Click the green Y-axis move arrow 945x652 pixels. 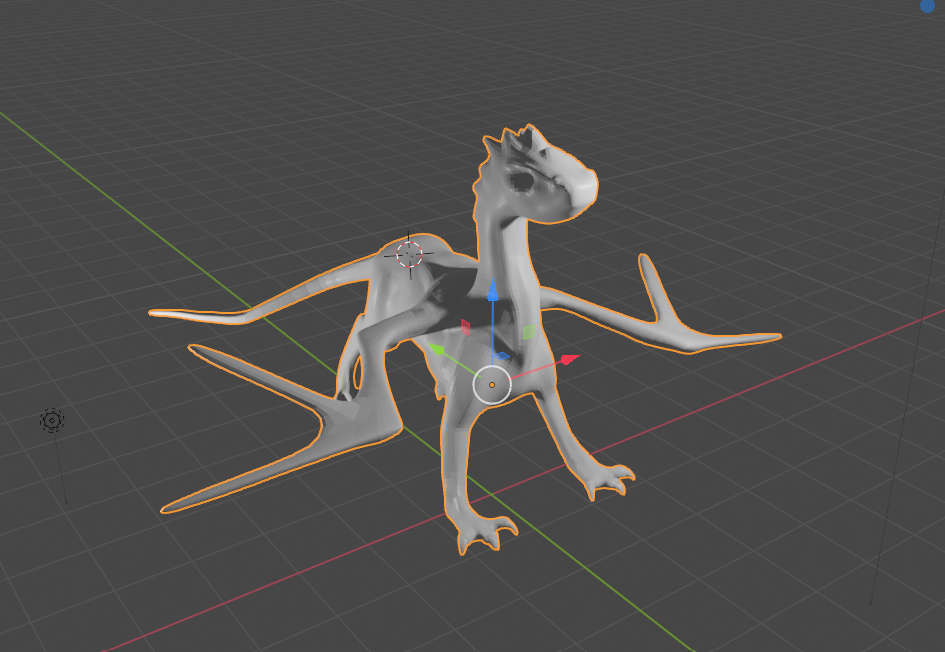click(x=437, y=350)
